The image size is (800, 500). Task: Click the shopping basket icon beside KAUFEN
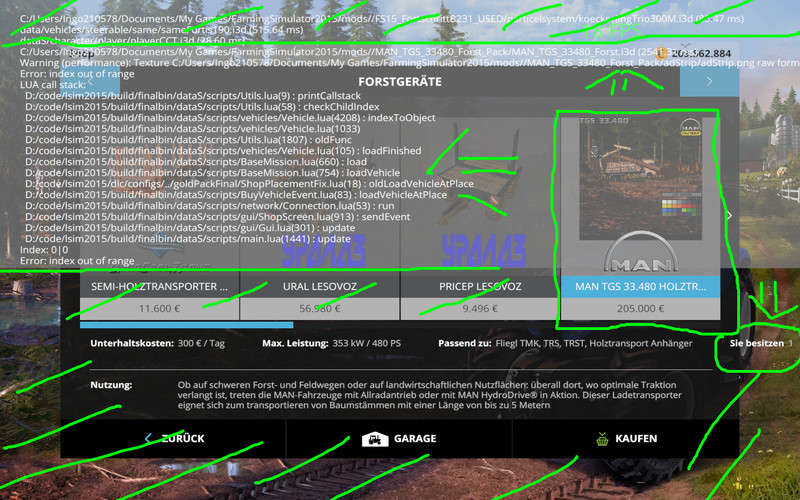[x=602, y=439]
